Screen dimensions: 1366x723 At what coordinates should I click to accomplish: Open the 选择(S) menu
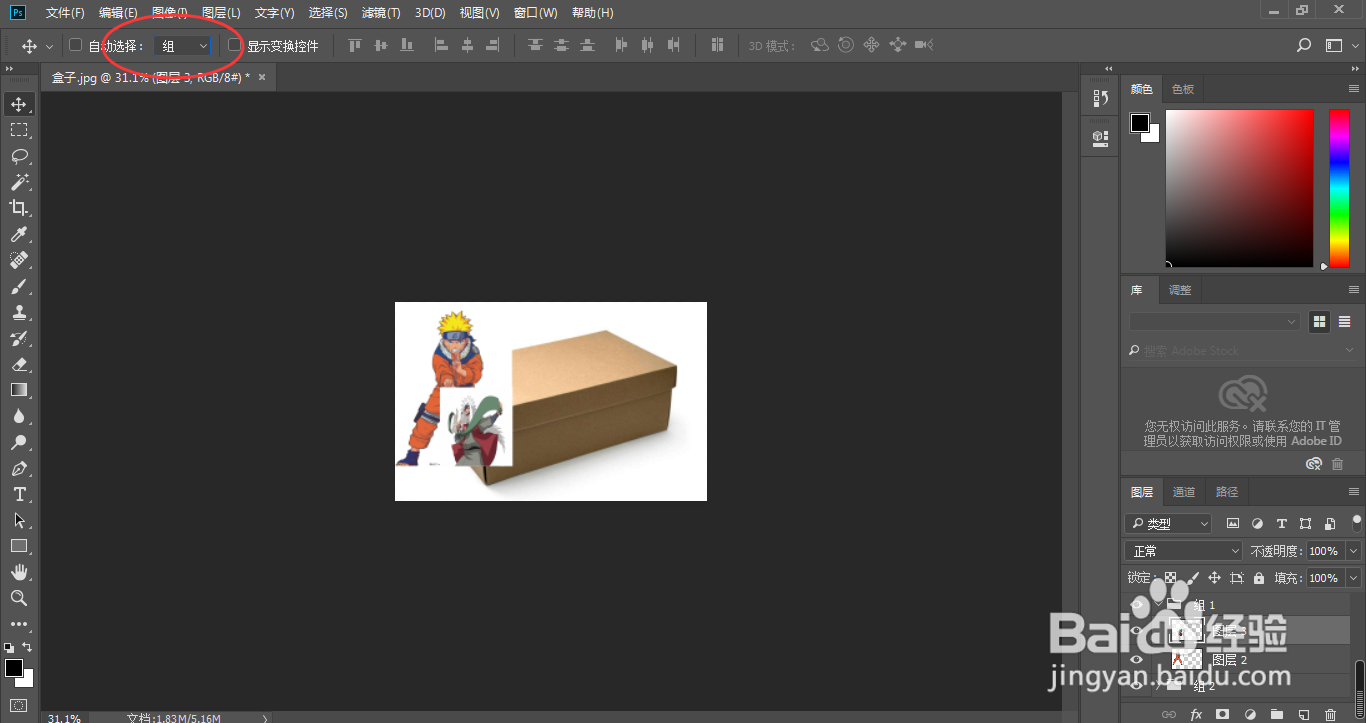coord(328,13)
